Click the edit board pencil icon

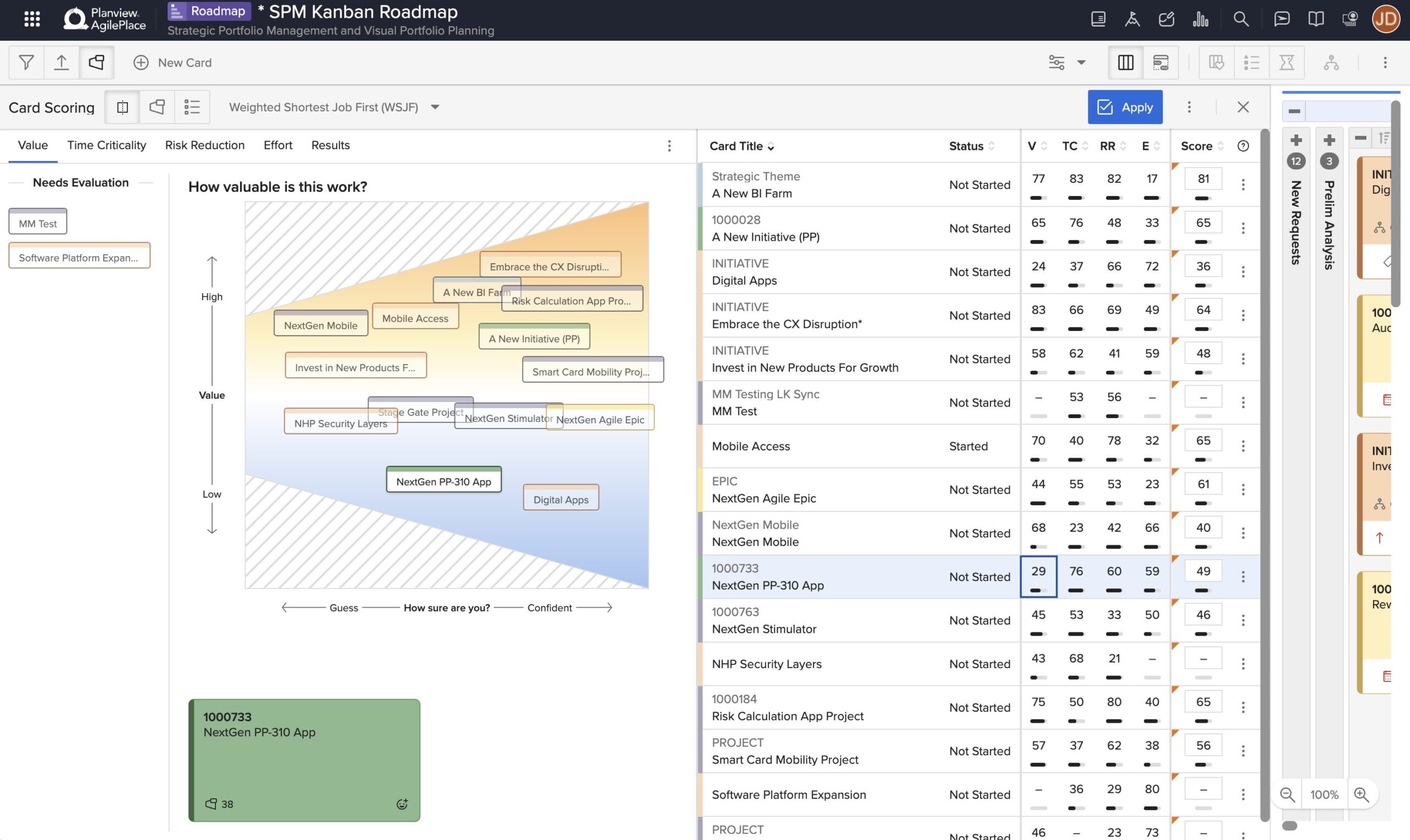click(x=1166, y=19)
